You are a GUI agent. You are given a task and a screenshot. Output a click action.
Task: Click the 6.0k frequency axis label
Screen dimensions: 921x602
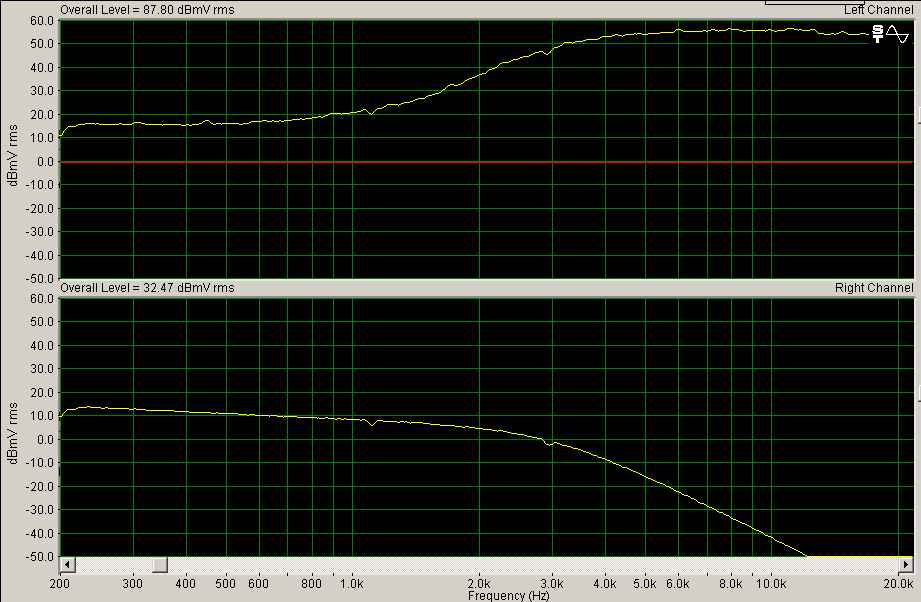pos(678,584)
